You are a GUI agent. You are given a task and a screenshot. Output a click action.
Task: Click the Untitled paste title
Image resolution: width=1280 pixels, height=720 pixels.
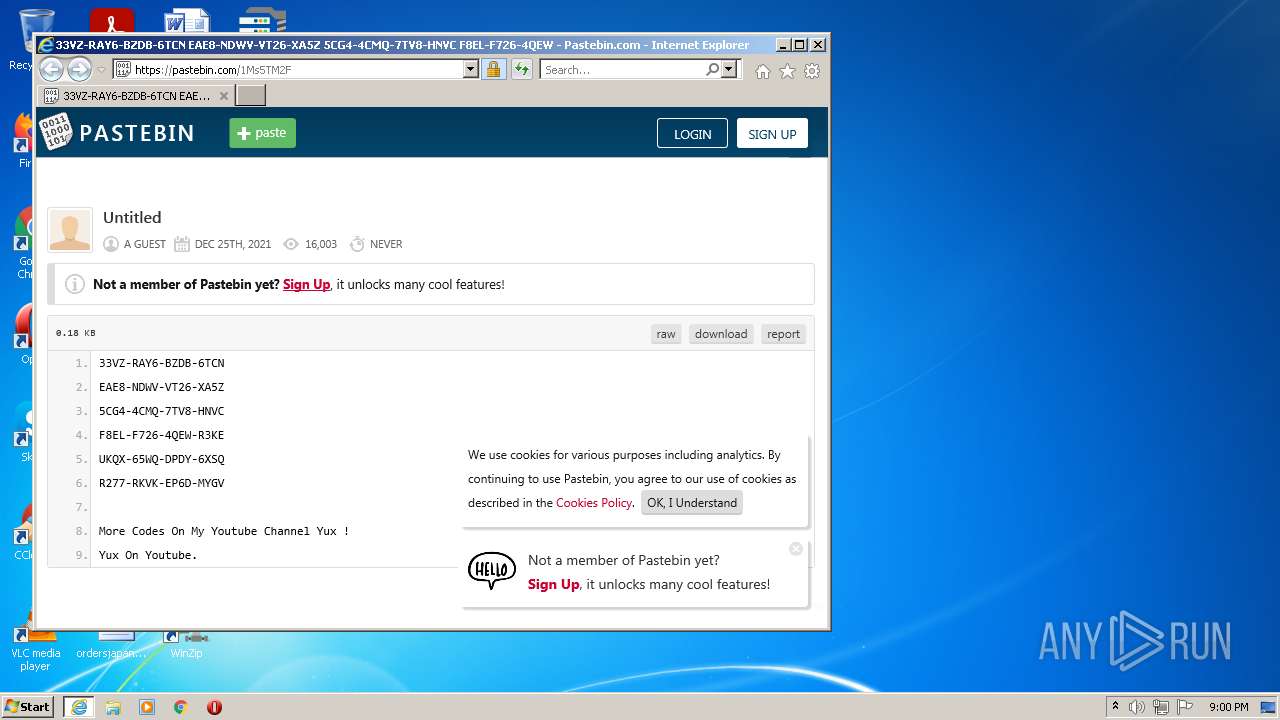132,217
